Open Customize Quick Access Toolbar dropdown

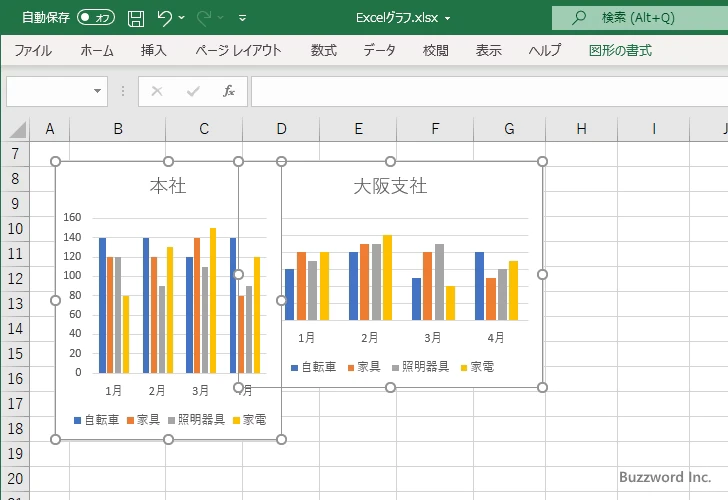pyautogui.click(x=242, y=18)
